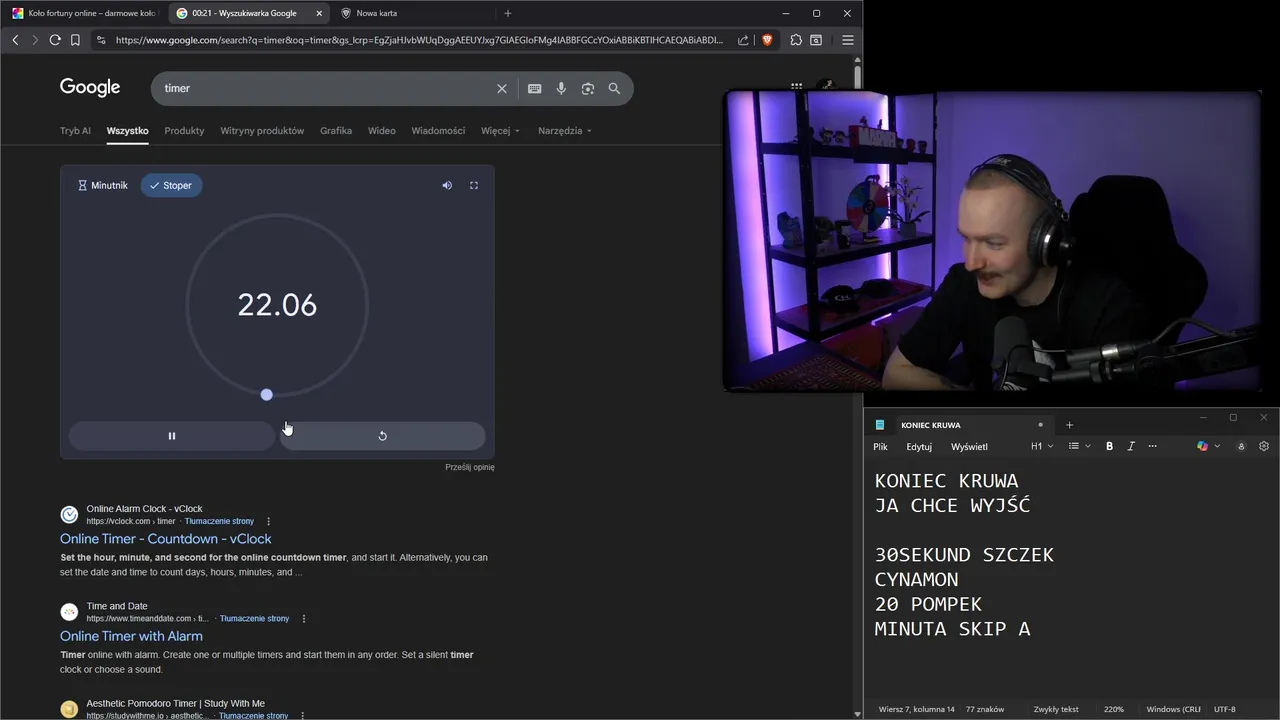Open the Google apps grid
Image resolution: width=1280 pixels, height=720 pixels.
[x=796, y=86]
